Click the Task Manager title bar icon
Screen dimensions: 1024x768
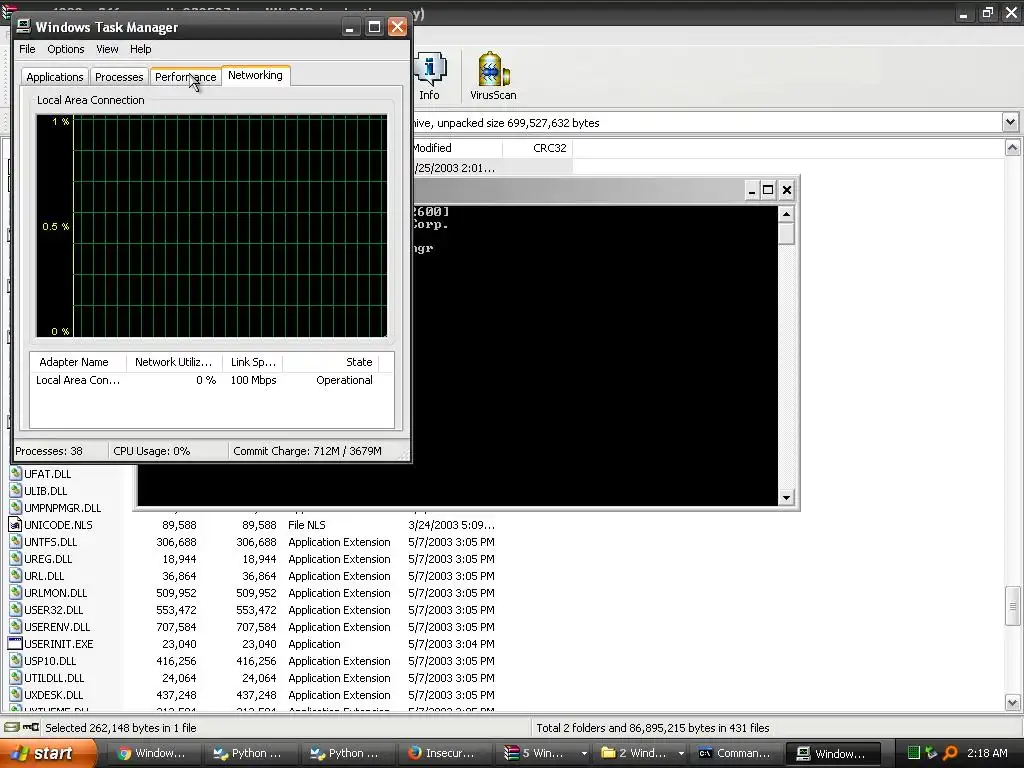[x=24, y=27]
